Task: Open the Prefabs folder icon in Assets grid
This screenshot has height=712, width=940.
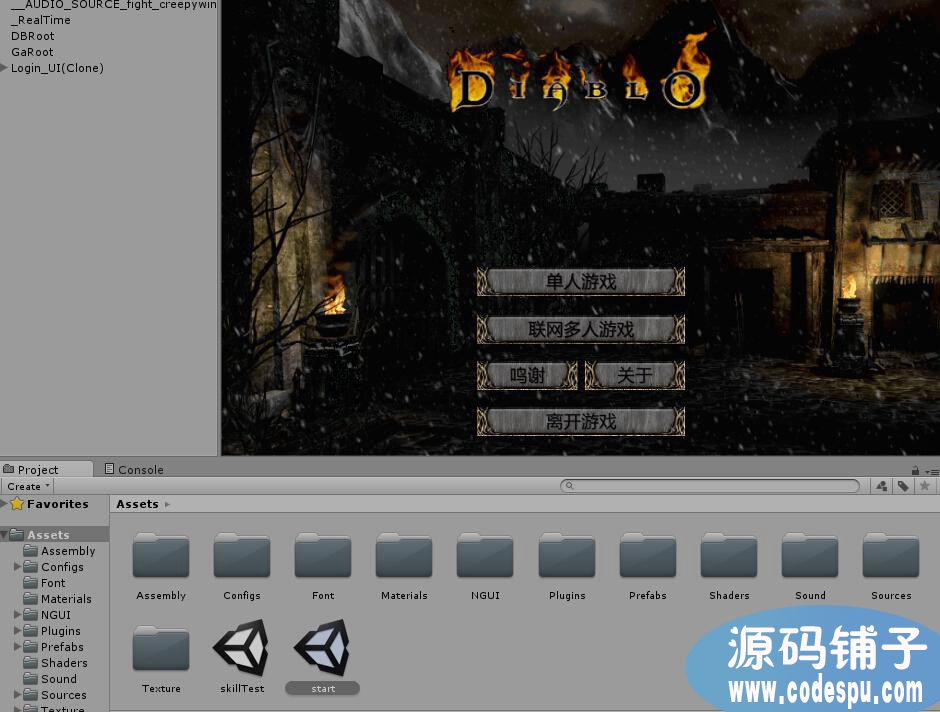Action: point(647,555)
